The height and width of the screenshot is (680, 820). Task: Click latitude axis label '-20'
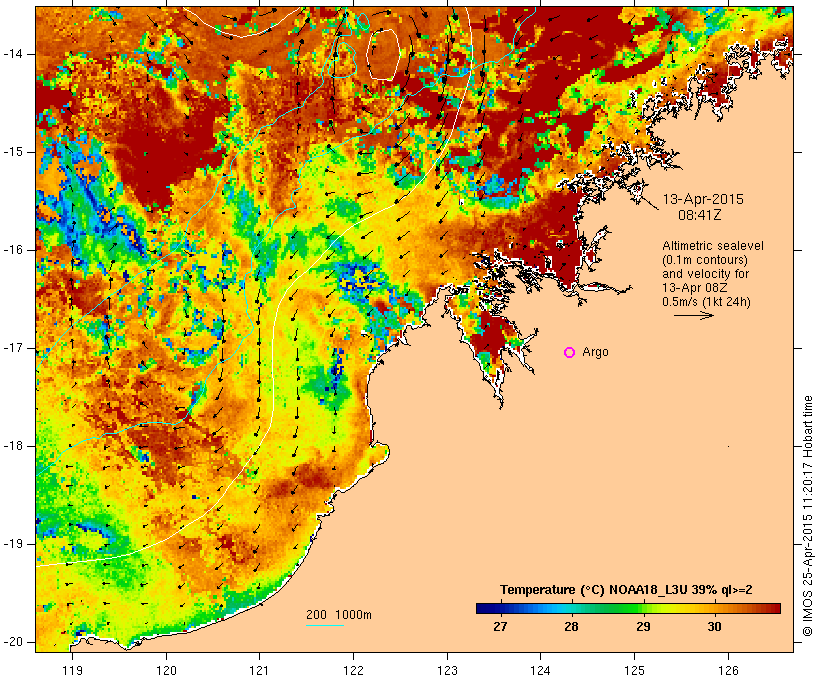[12, 642]
